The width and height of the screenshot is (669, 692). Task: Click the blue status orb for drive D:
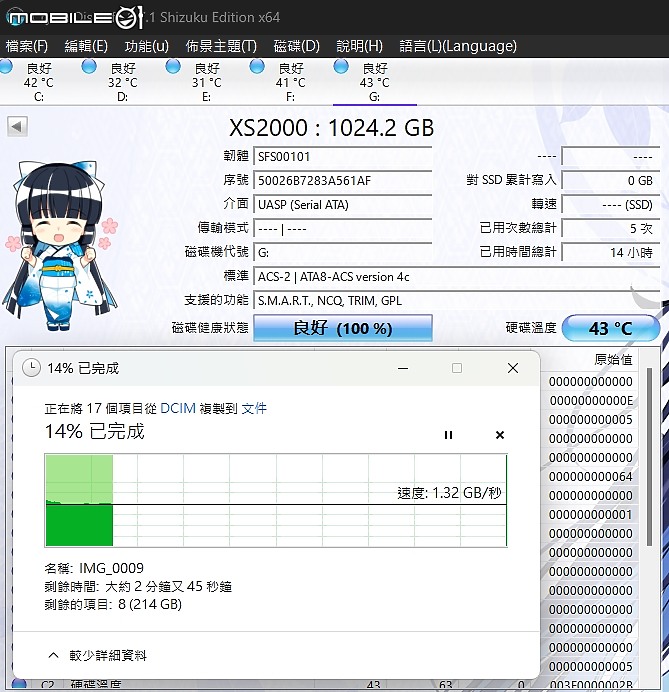[x=89, y=67]
